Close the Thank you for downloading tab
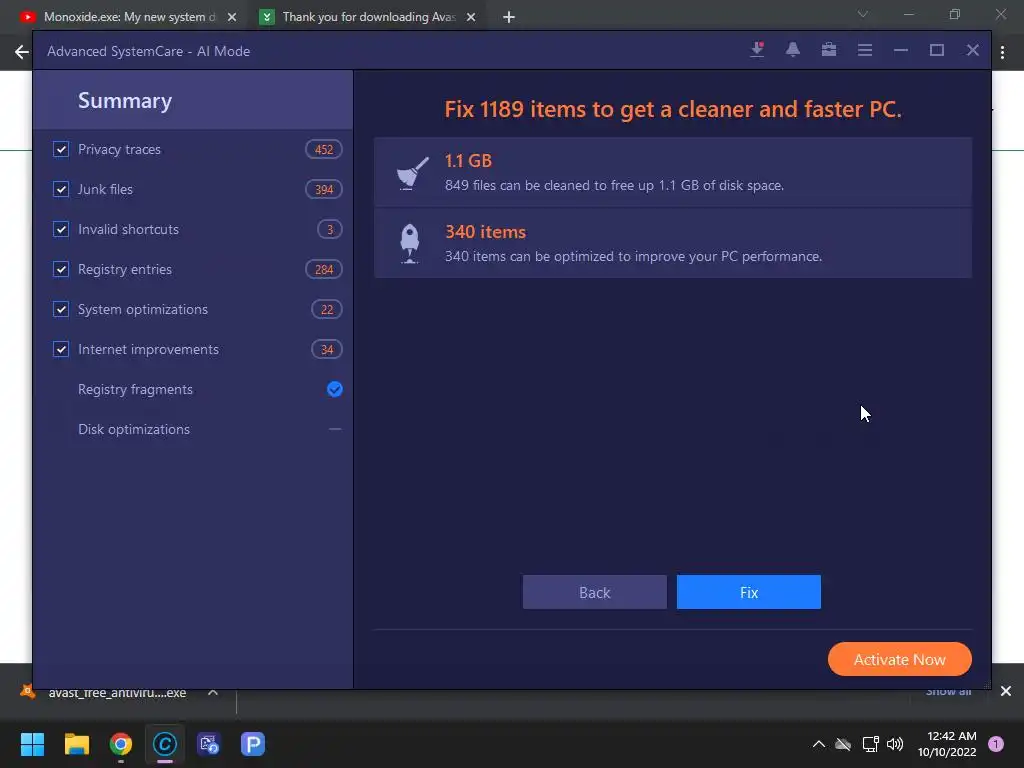This screenshot has width=1024, height=768. pos(471,18)
